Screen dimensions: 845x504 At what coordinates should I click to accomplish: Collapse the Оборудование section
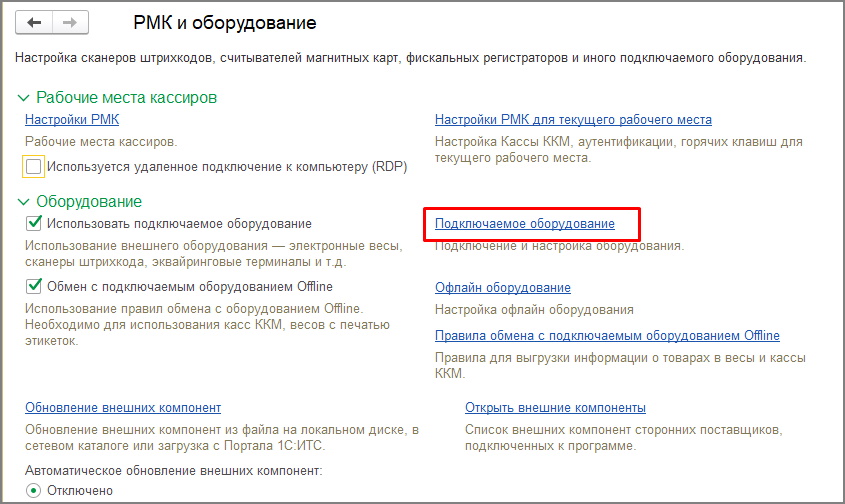[x=23, y=202]
